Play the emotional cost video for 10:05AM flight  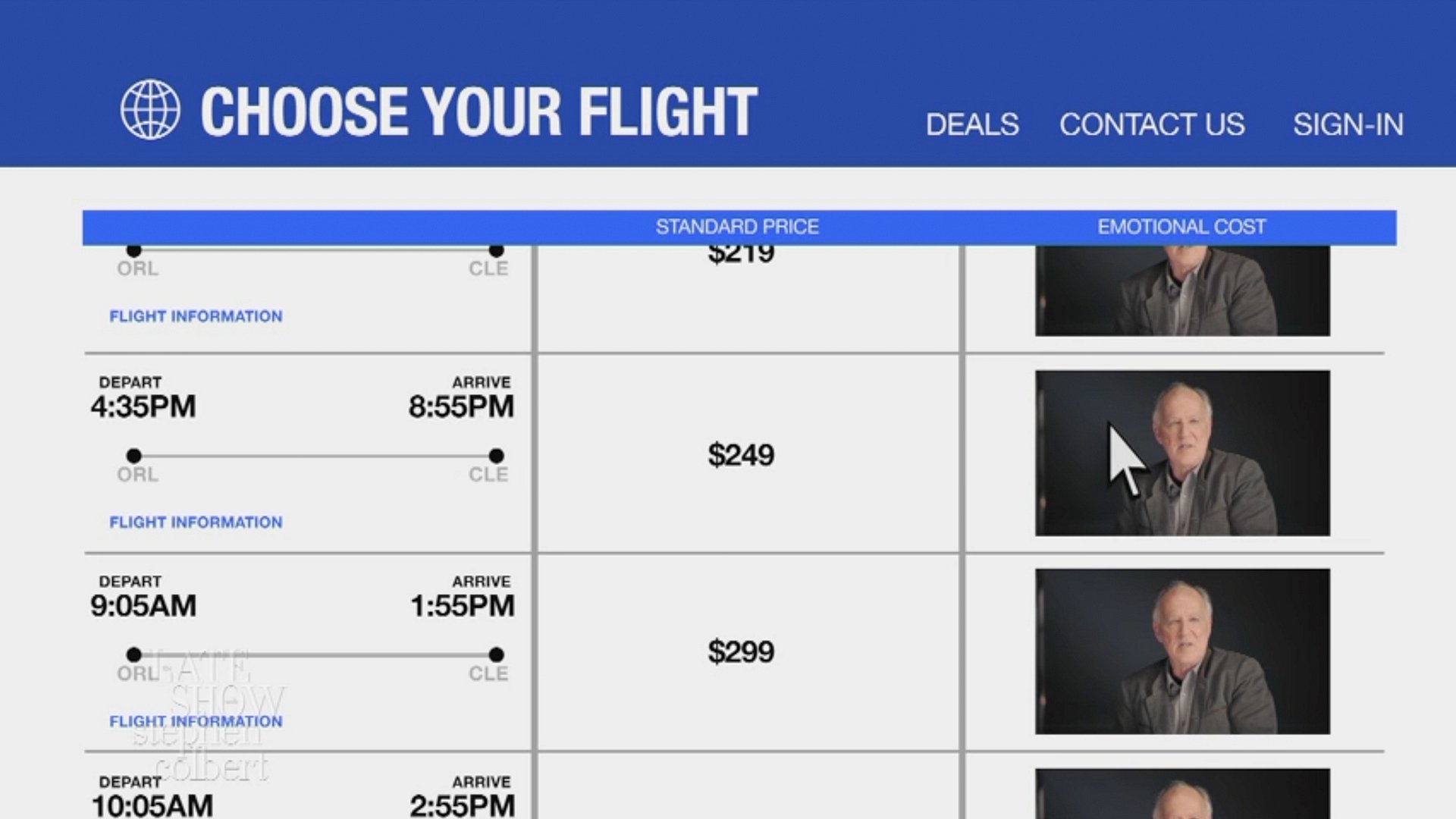(1182, 794)
